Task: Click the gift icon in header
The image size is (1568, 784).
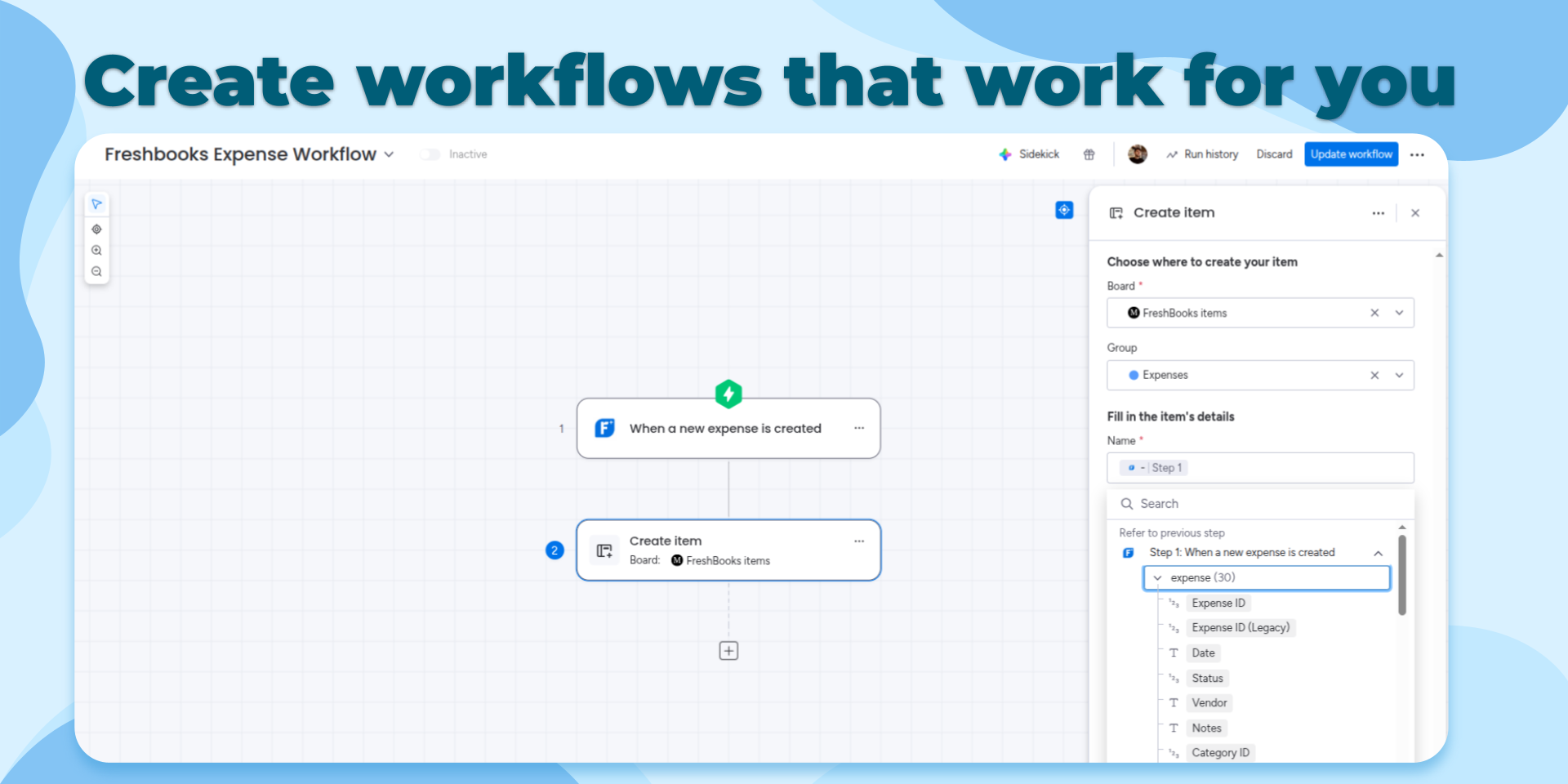Action: coord(1089,154)
